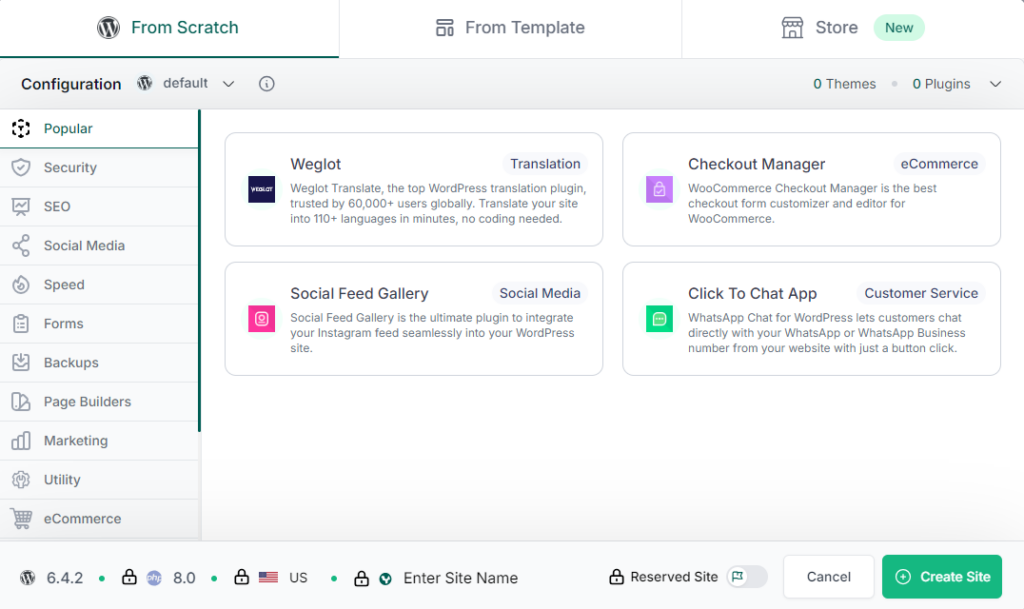Click the Social Media tag on Social Feed Gallery
This screenshot has height=609, width=1024.
coord(540,294)
